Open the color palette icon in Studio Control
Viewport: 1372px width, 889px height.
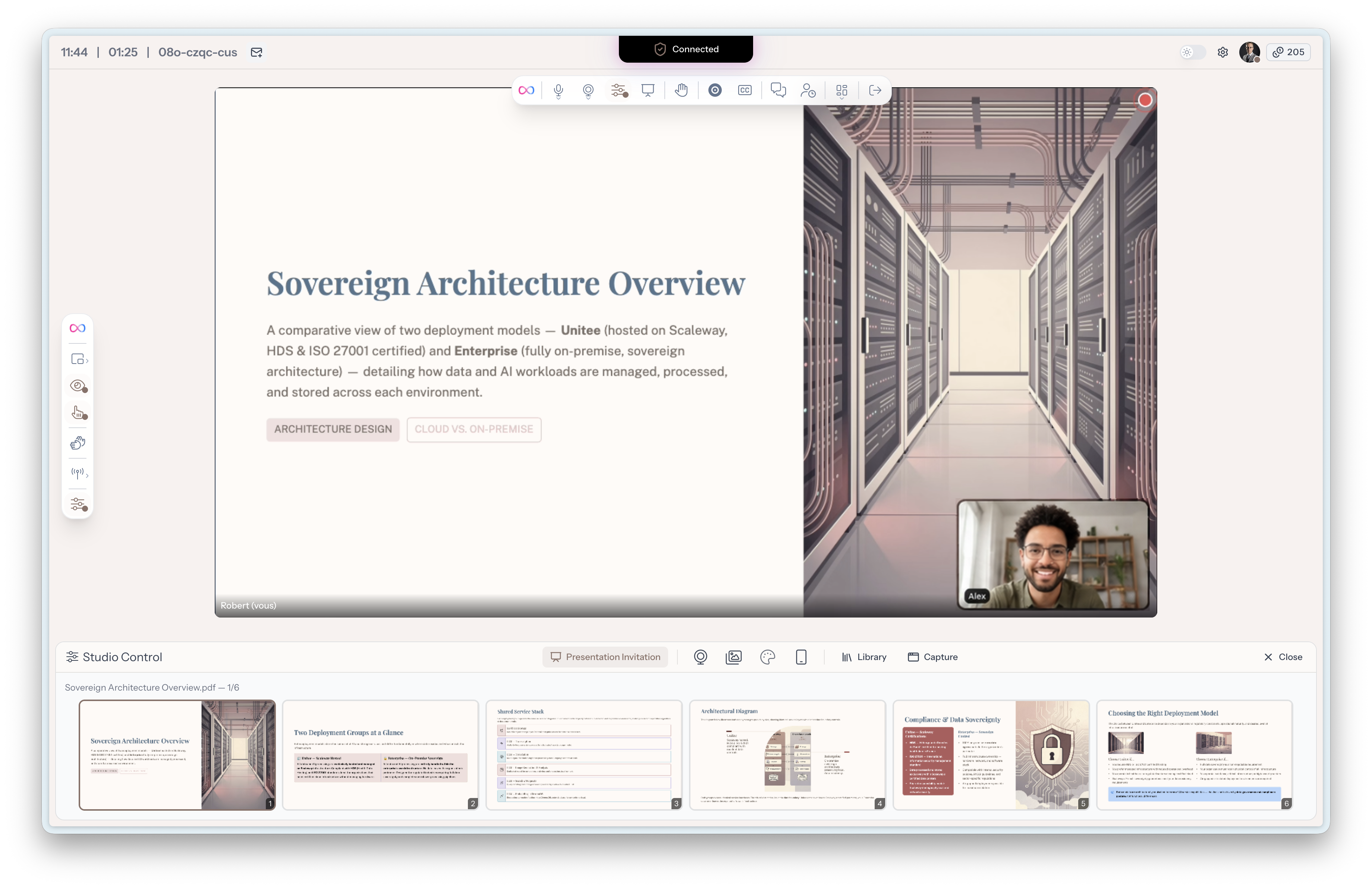(x=767, y=657)
